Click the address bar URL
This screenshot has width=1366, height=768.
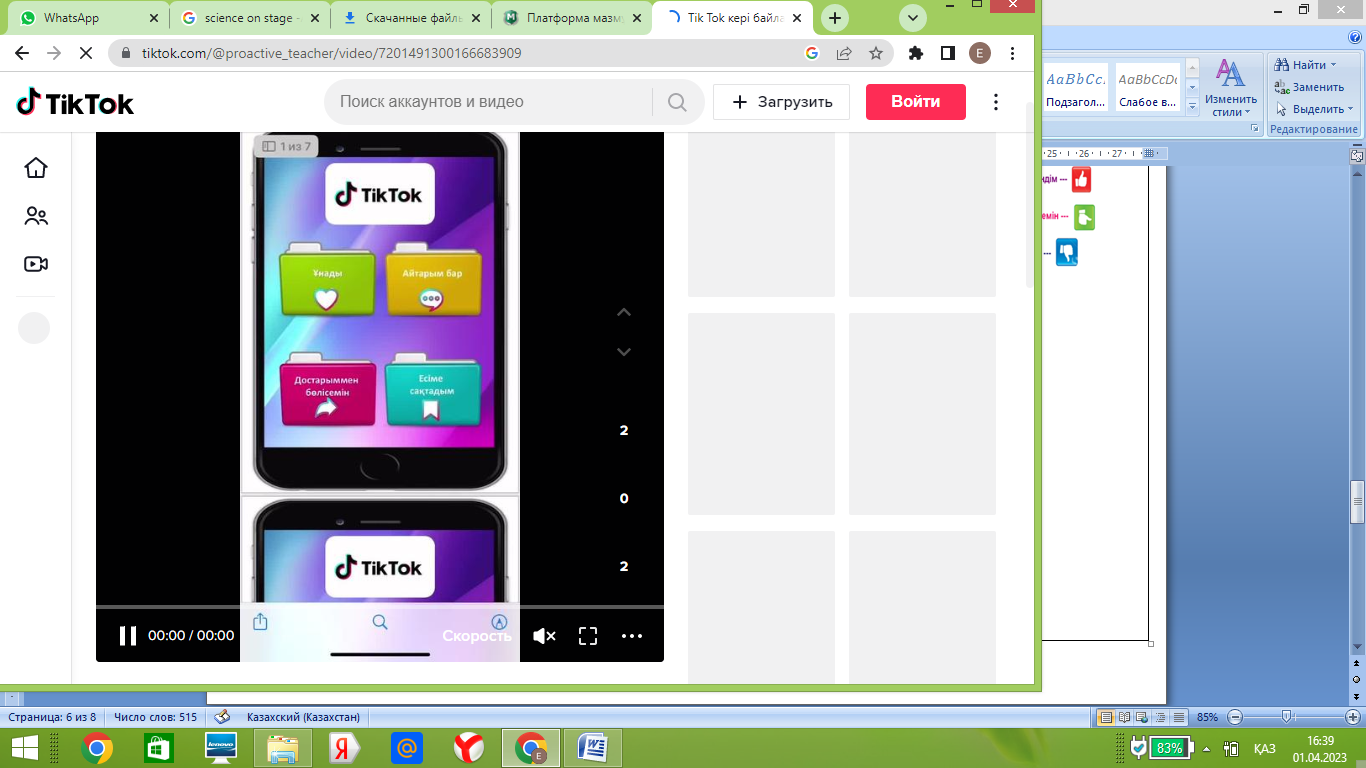click(x=331, y=53)
